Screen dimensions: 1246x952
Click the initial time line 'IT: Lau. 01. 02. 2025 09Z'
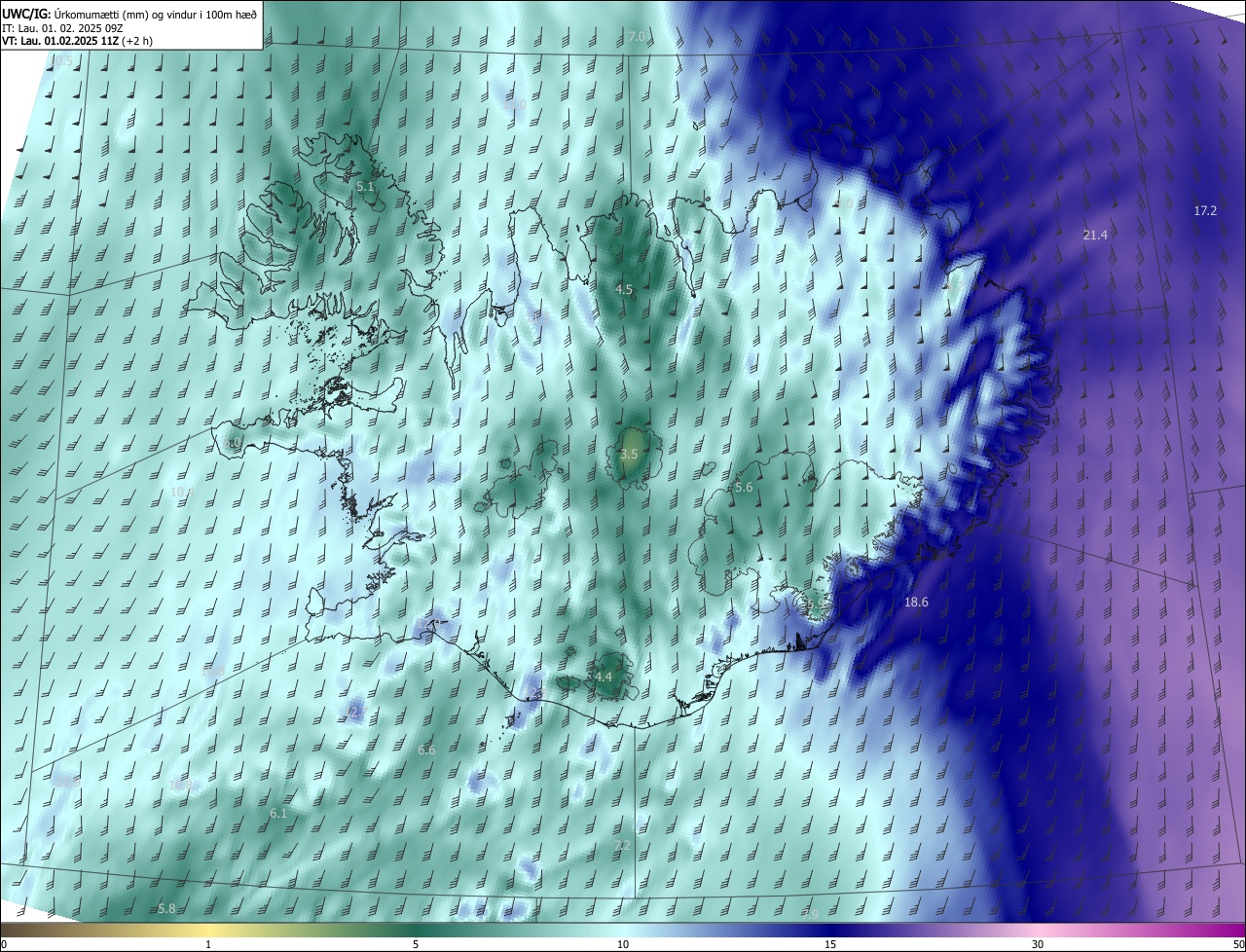tap(62, 27)
